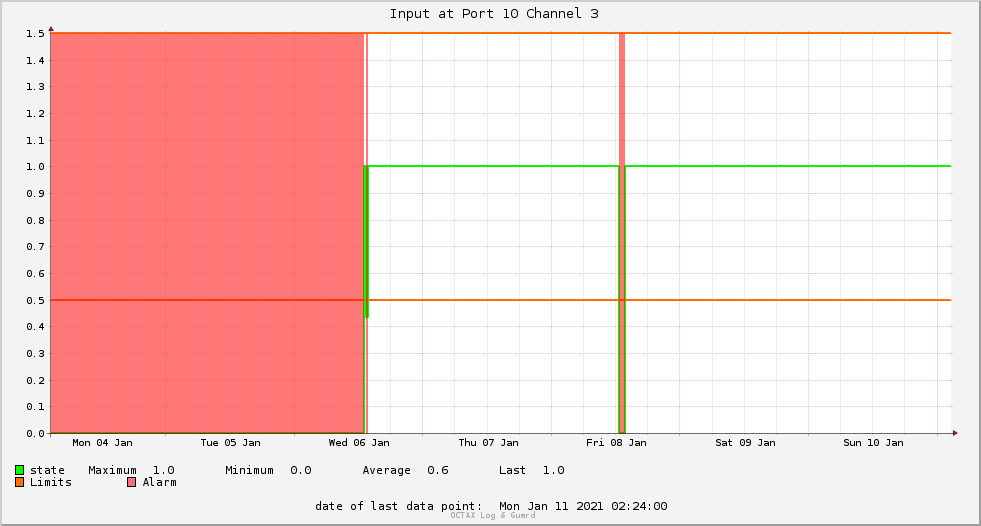Click the 0.5 y-axis value
981x526 pixels.
pos(35,301)
